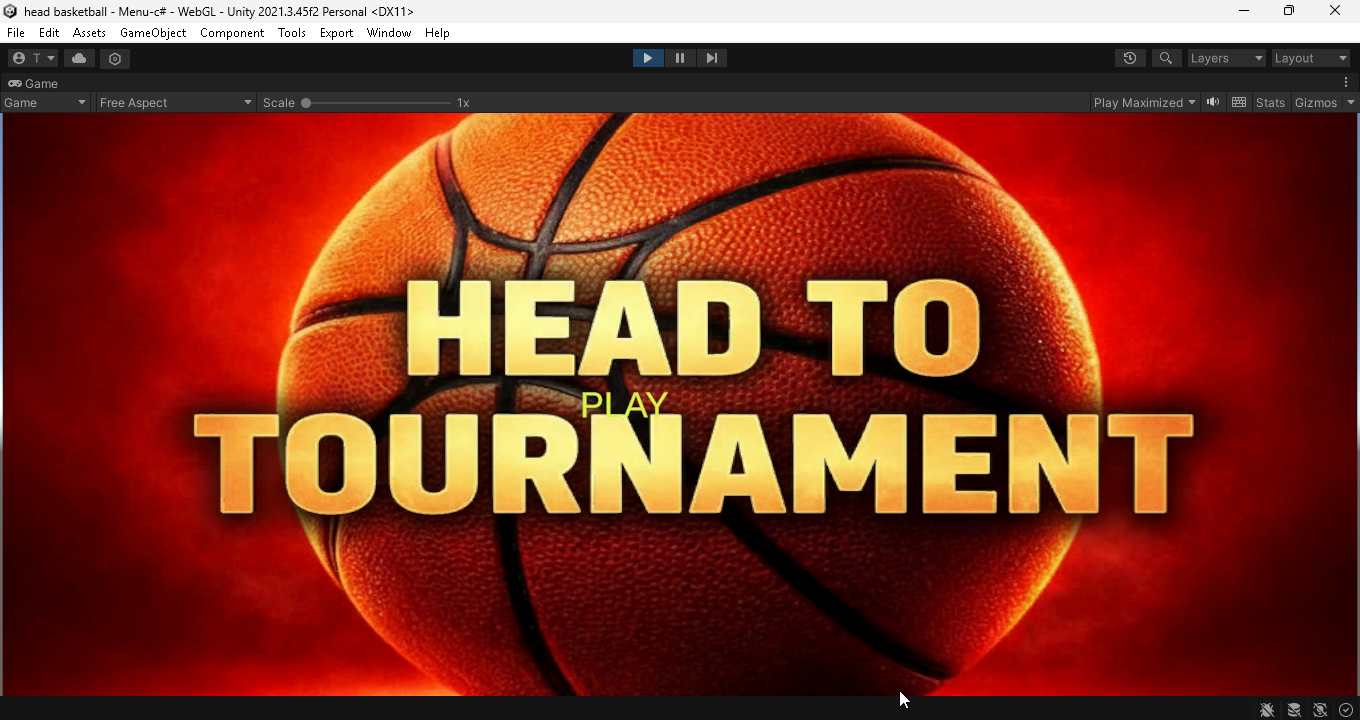Toggle keyboard shortcuts in Game view
1360x720 pixels.
click(1239, 102)
